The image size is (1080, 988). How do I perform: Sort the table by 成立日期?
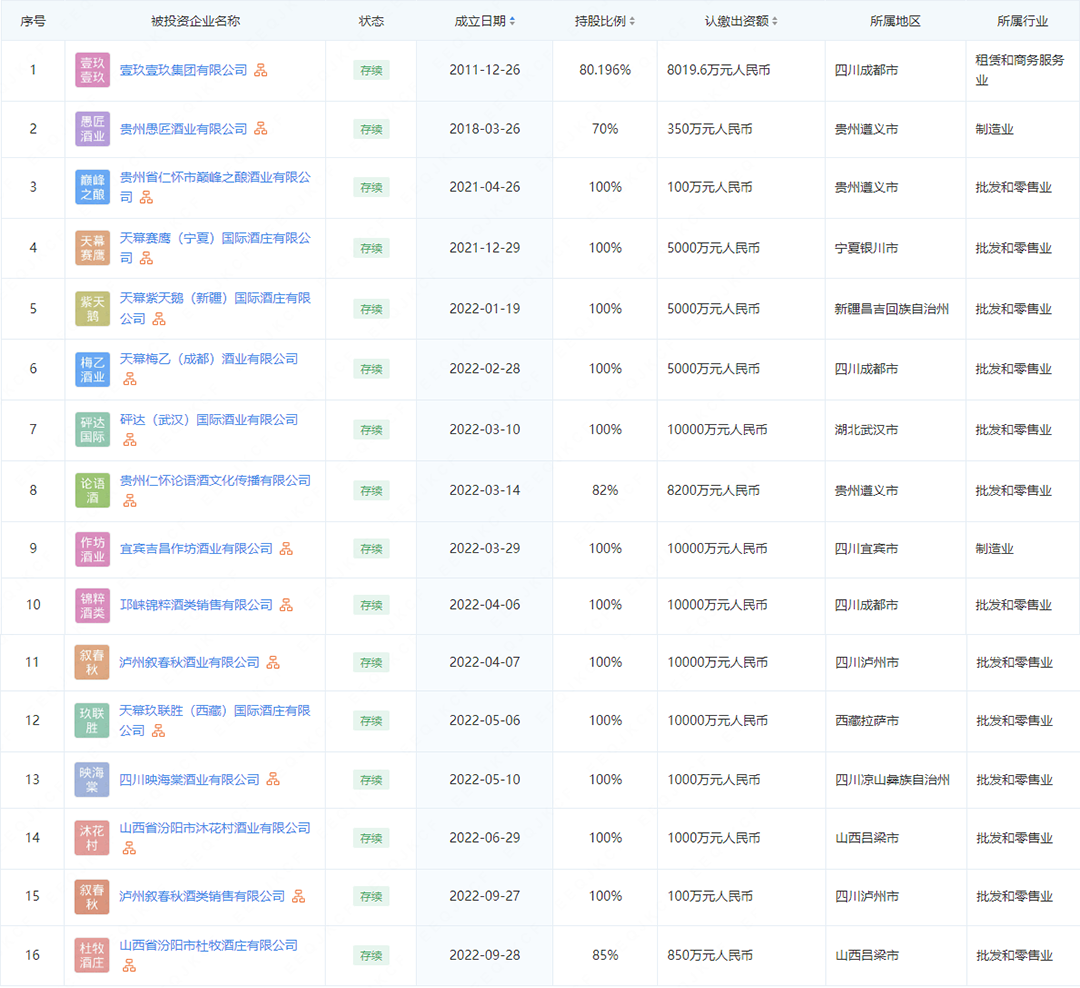[486, 21]
